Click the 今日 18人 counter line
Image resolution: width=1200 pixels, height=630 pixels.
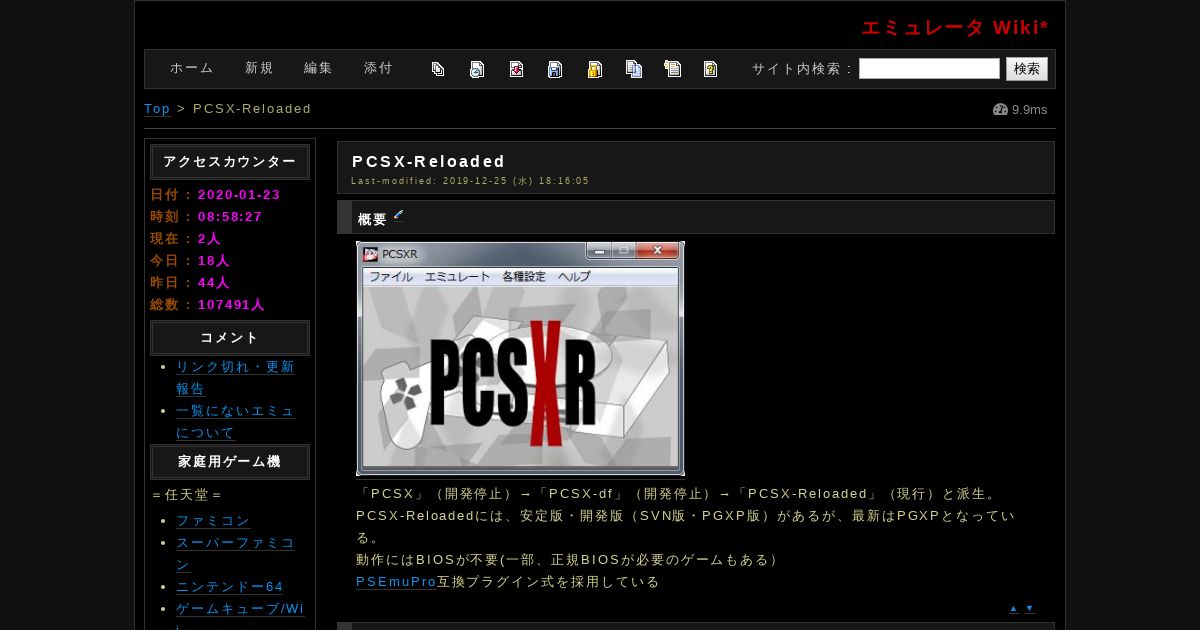point(190,260)
